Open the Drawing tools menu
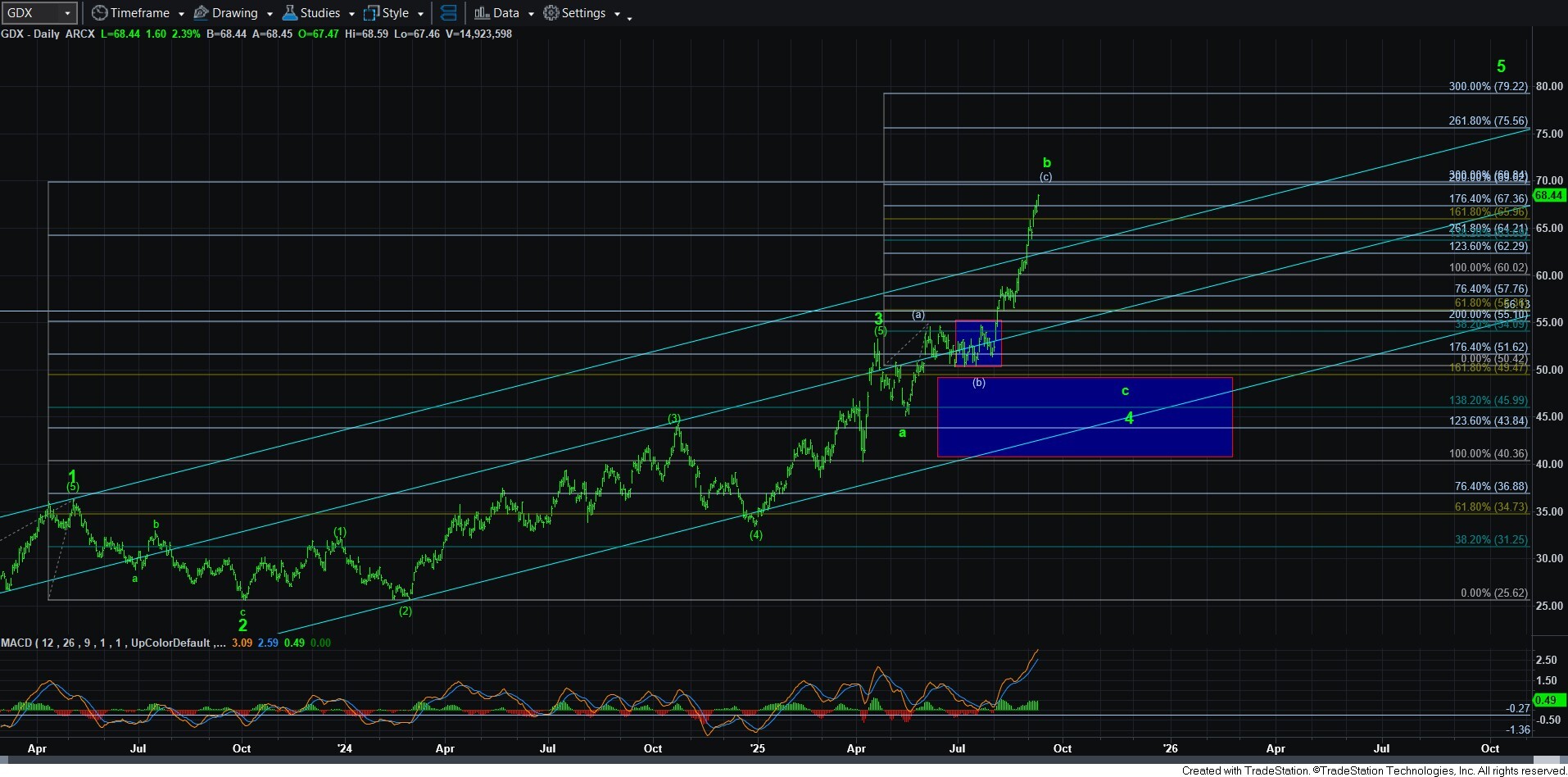Image resolution: width=1568 pixels, height=777 pixels. coord(225,13)
